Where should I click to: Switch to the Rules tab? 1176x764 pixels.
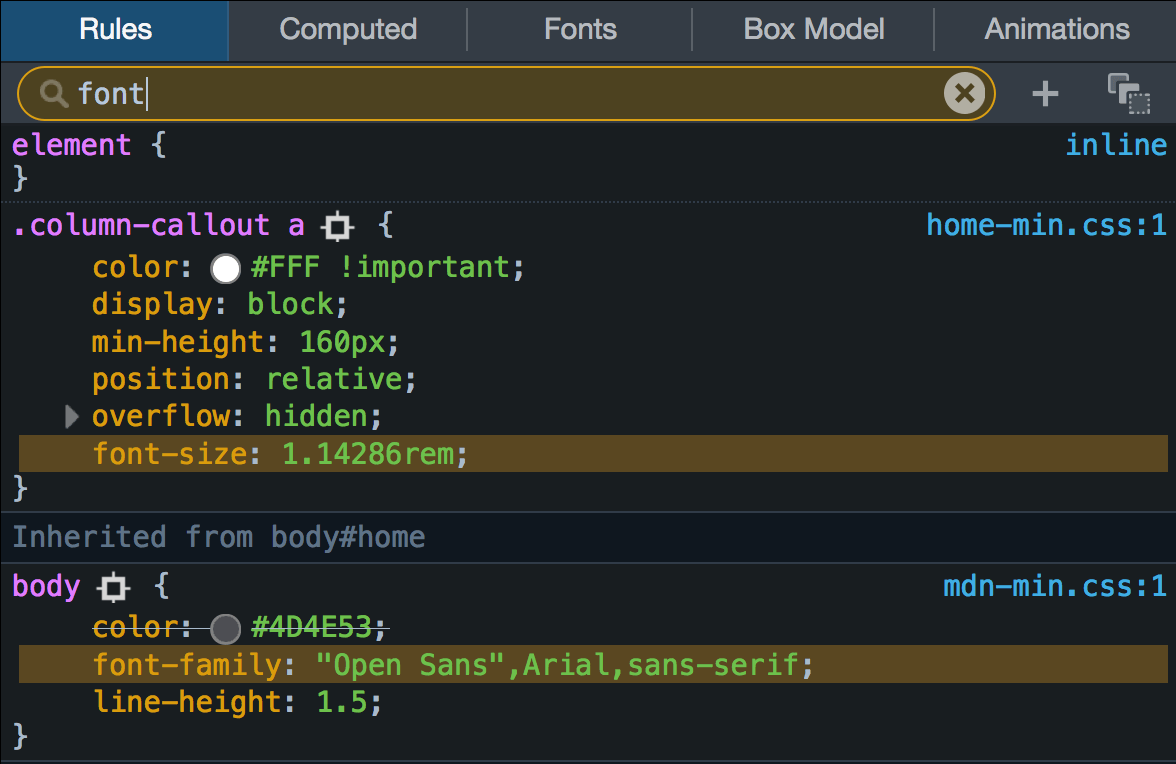tap(116, 30)
